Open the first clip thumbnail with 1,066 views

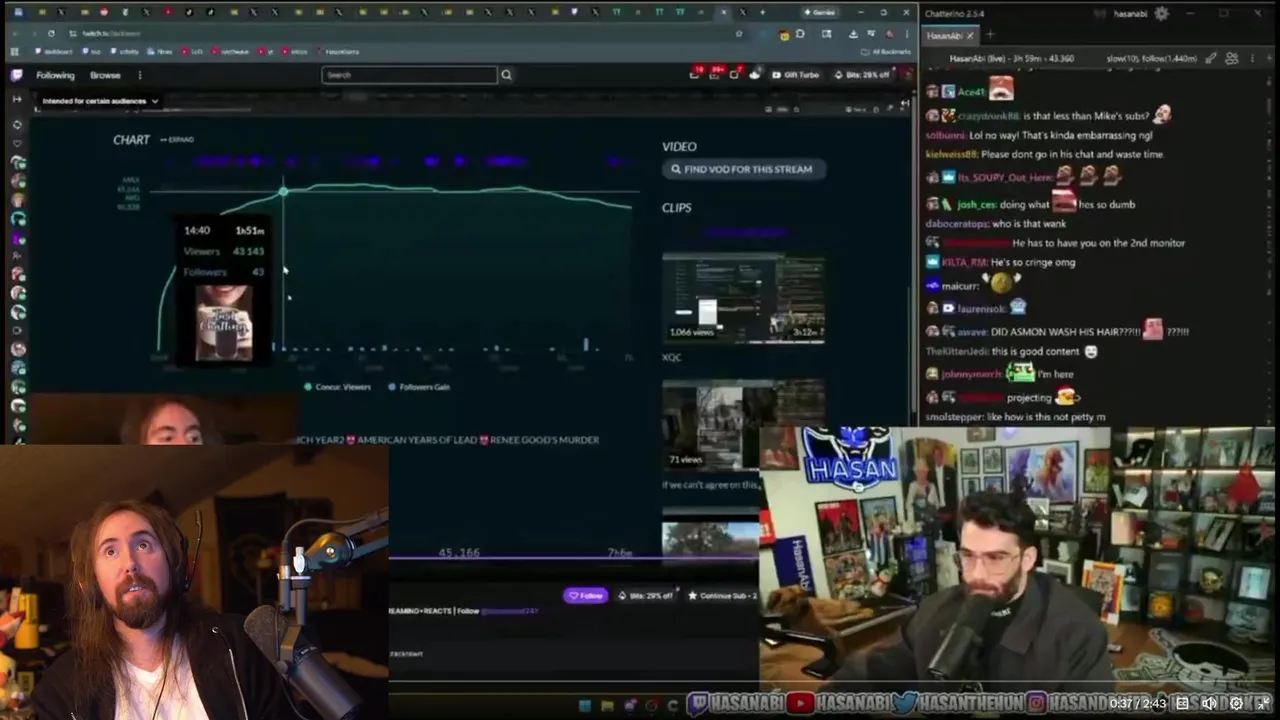[x=743, y=297]
